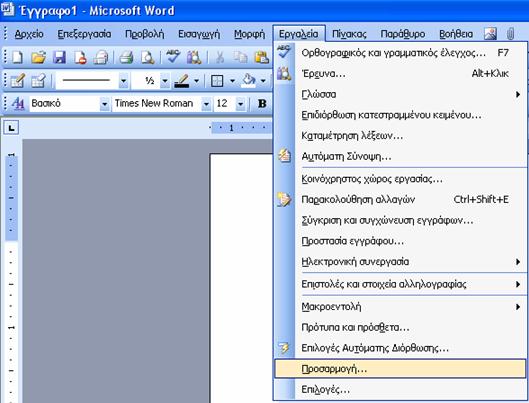This screenshot has width=529, height=403.
Task: Click the Shading Color paint bucket
Action: coord(249,81)
